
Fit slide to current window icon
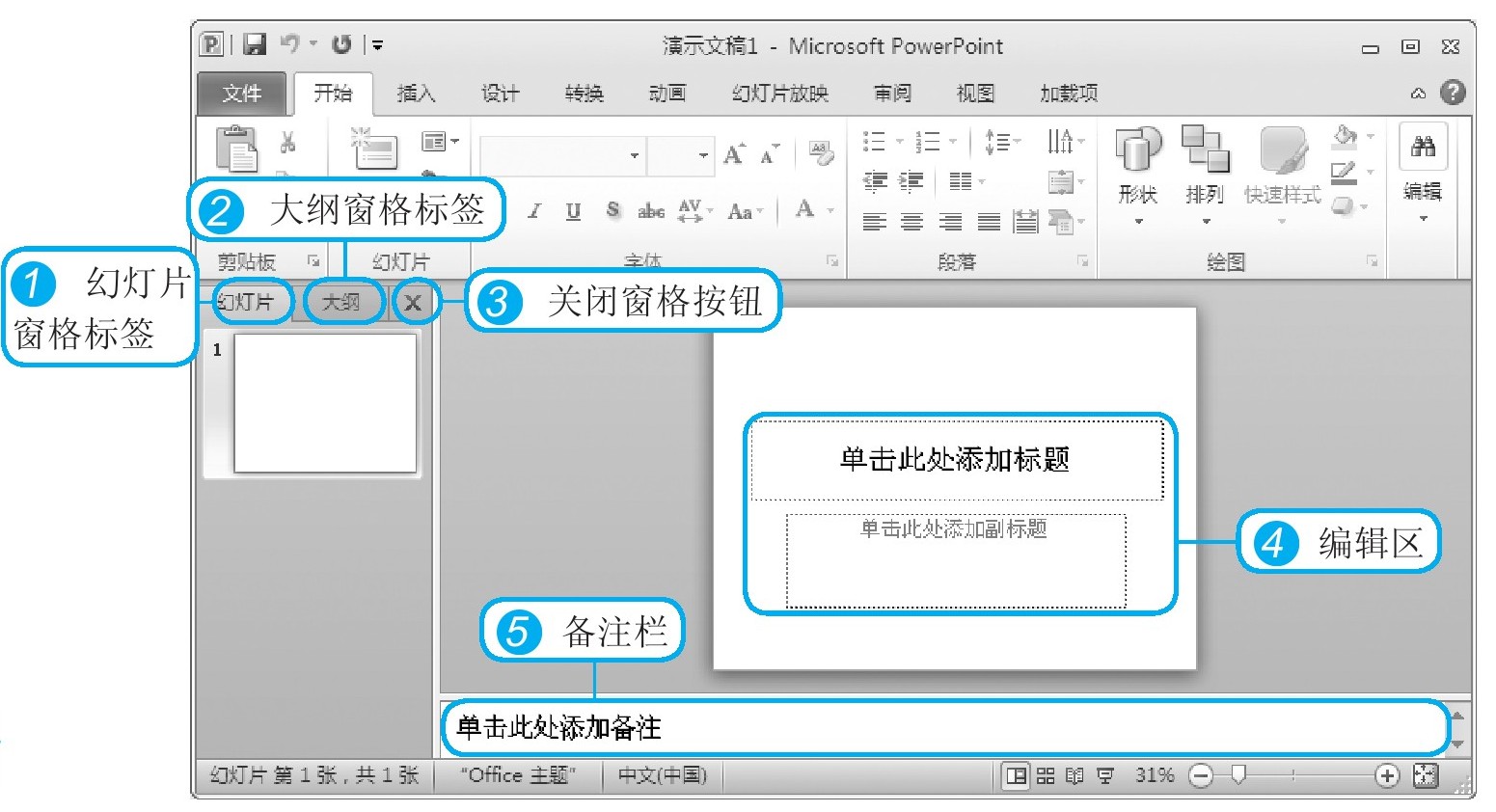1426,775
